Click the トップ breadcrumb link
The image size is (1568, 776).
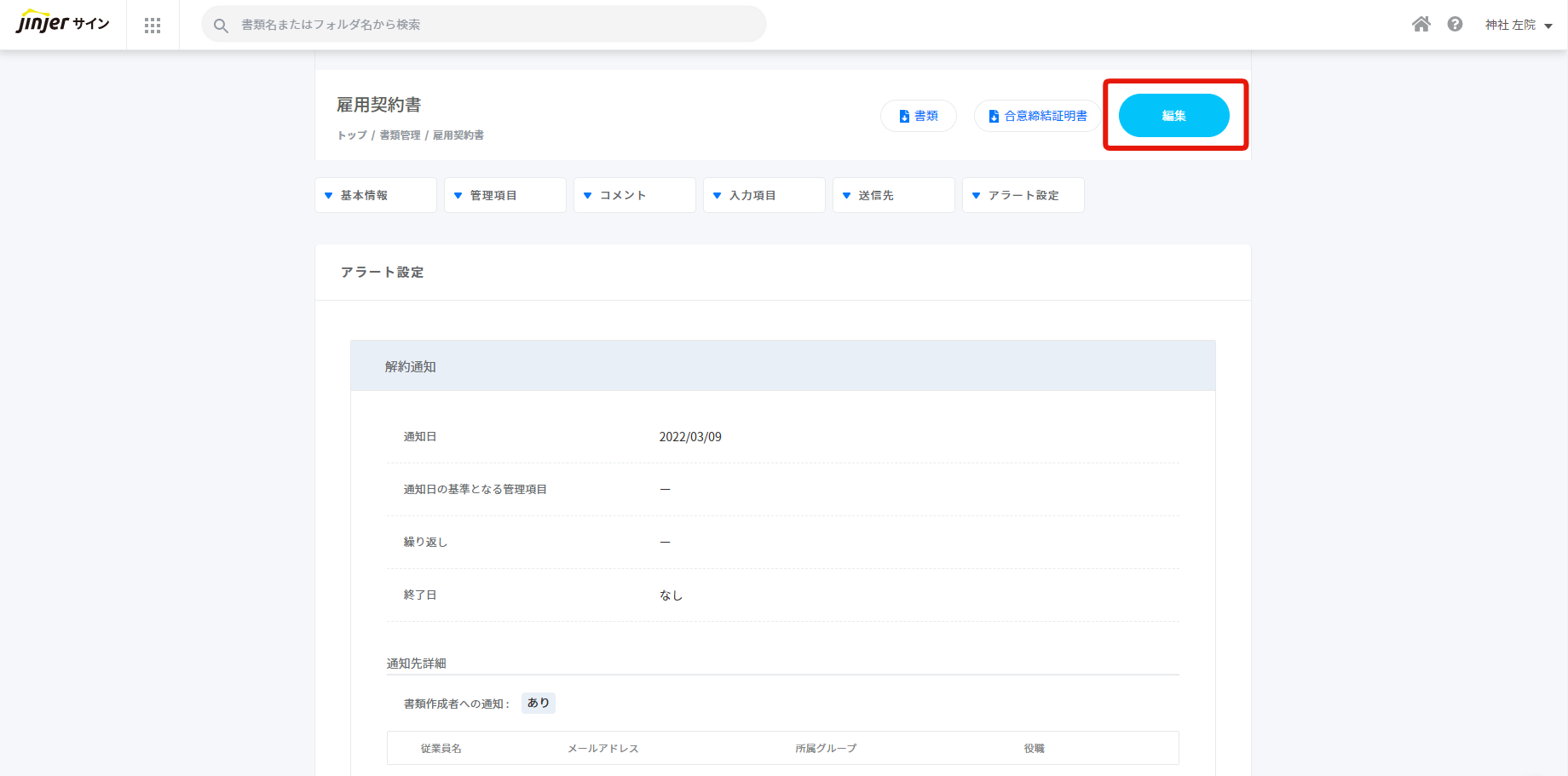coord(352,135)
